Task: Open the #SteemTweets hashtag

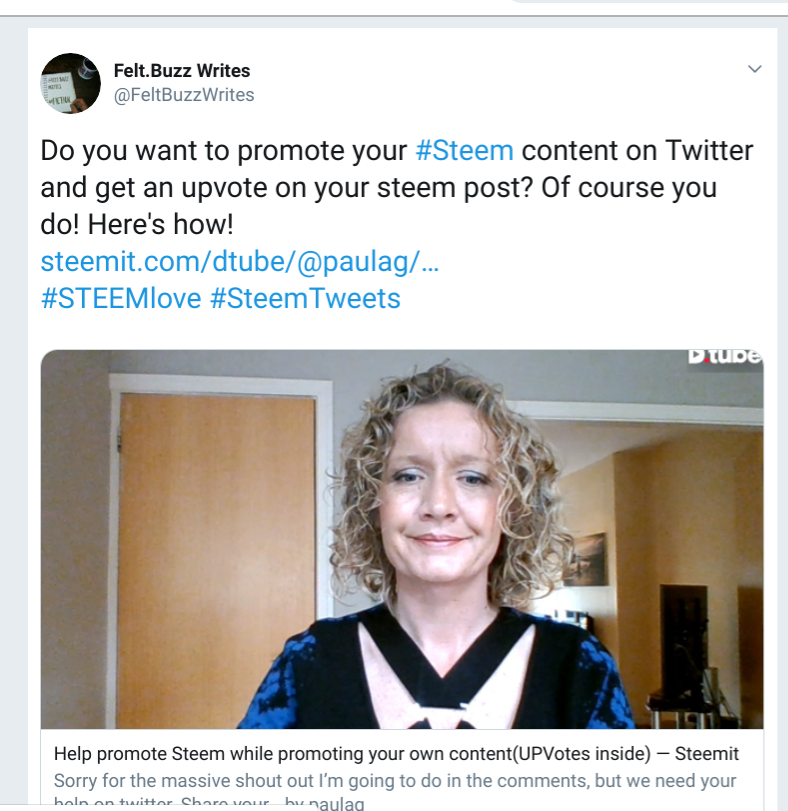Action: coord(305,298)
